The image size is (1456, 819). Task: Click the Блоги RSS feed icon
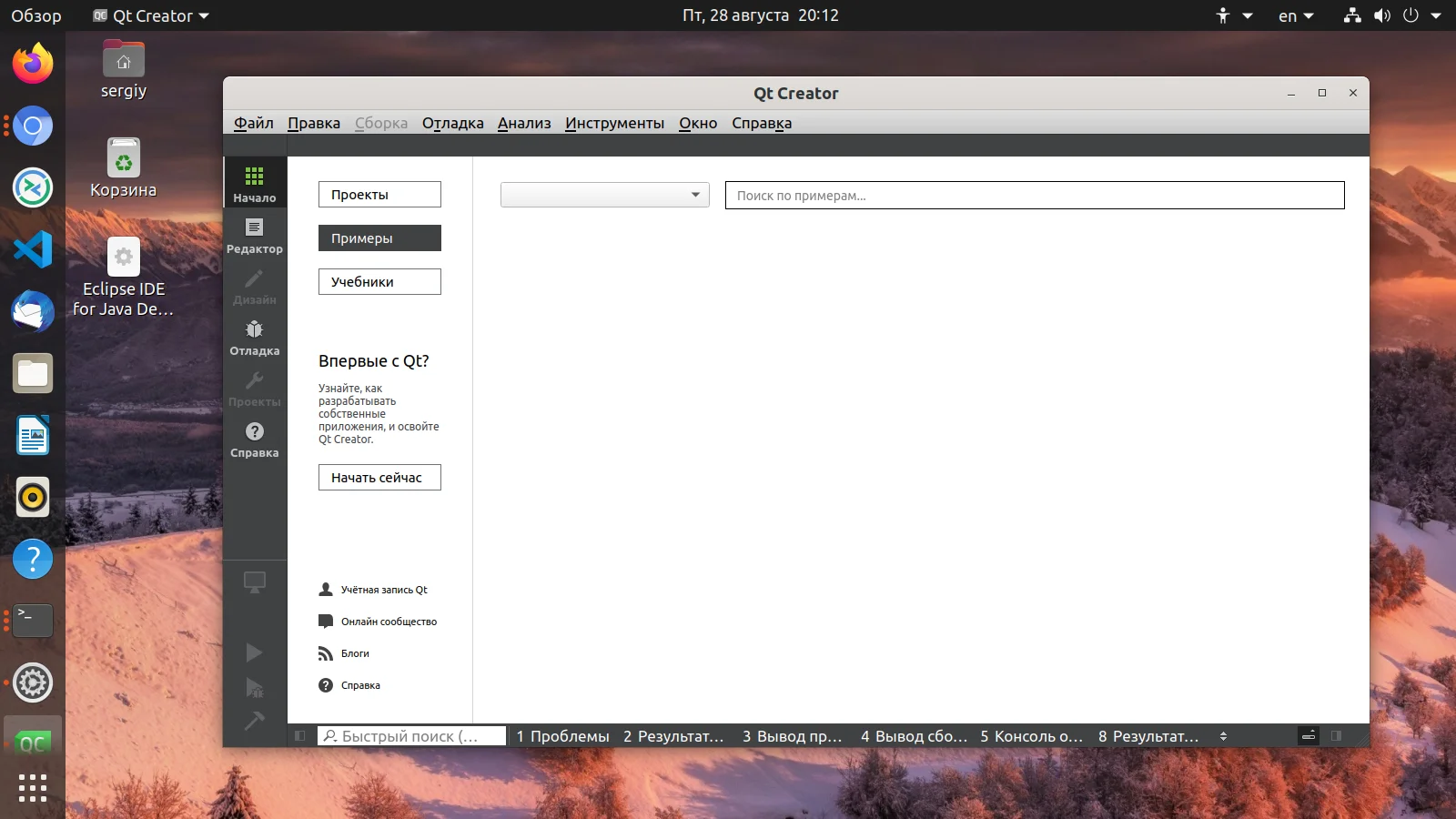tap(326, 653)
